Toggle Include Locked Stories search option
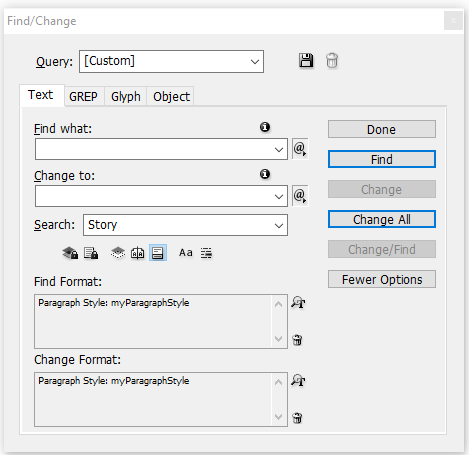 tap(91, 253)
